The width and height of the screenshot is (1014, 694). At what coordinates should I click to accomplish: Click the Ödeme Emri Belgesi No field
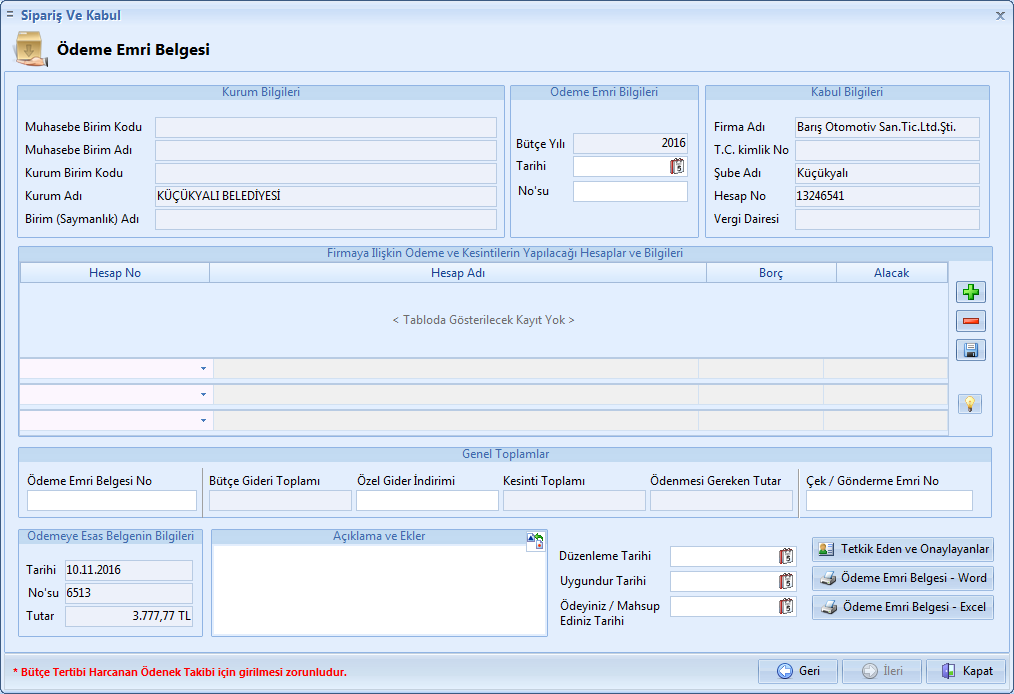pos(112,501)
